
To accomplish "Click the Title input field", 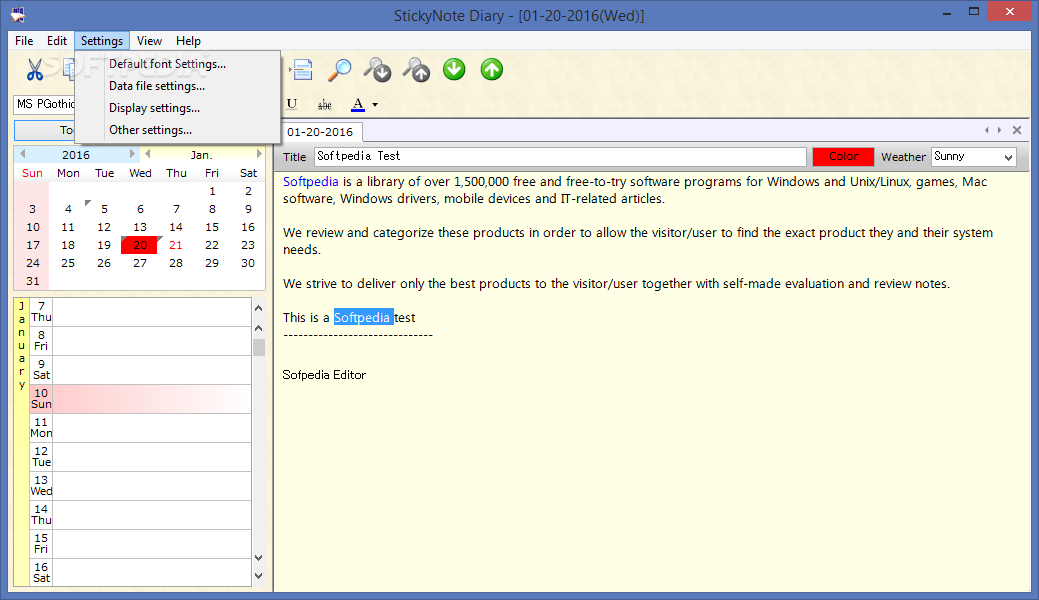I will [560, 156].
